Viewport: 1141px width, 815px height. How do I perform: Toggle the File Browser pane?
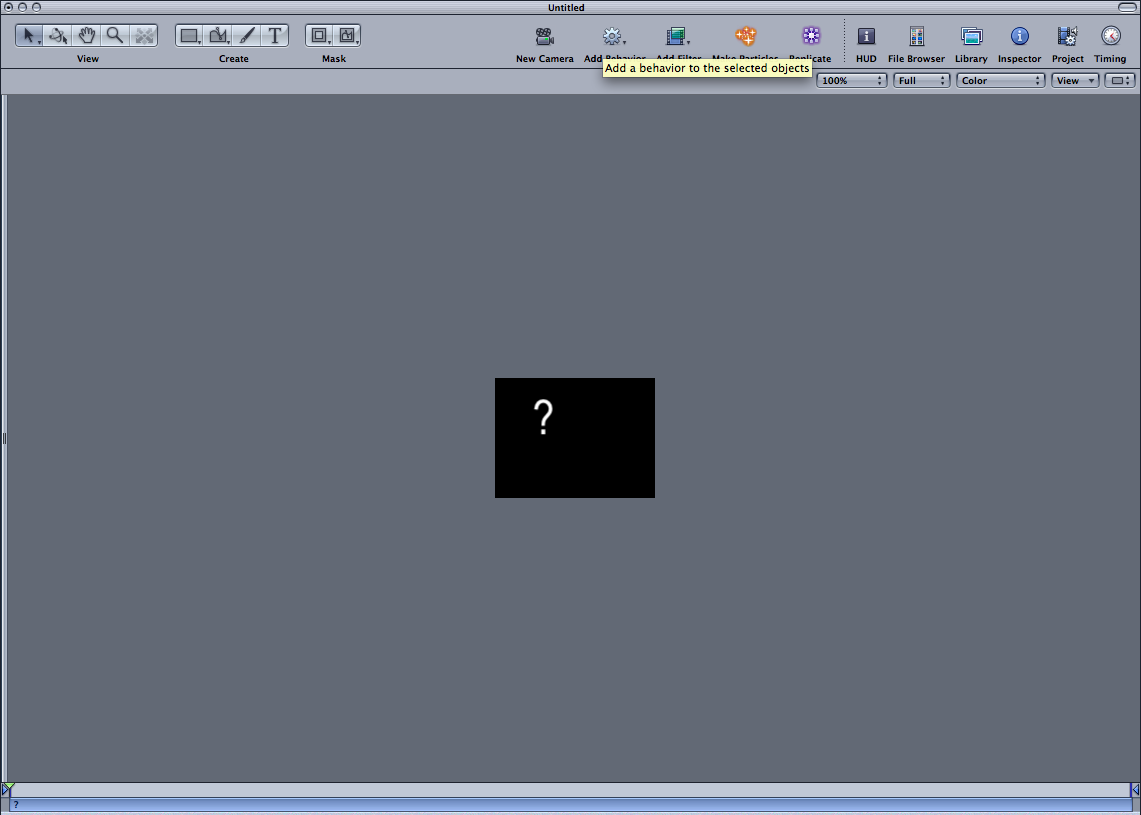tap(916, 37)
